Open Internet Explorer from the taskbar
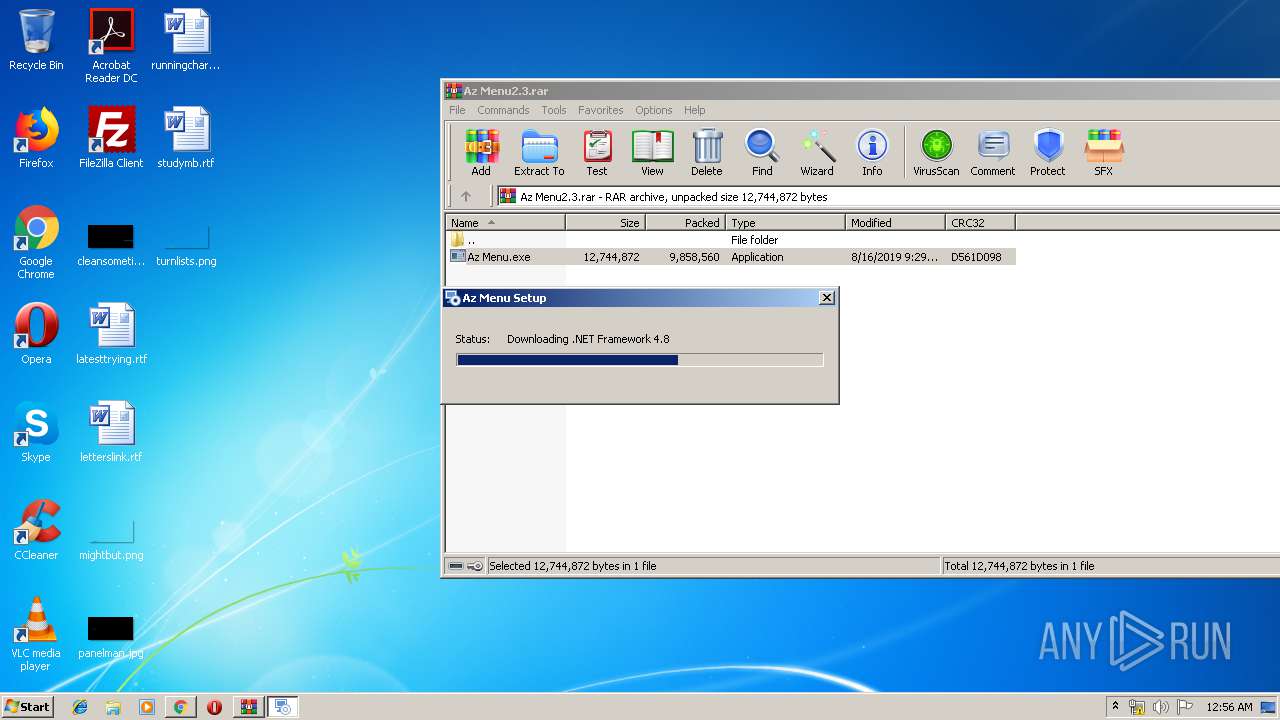1280x720 pixels. pos(80,707)
